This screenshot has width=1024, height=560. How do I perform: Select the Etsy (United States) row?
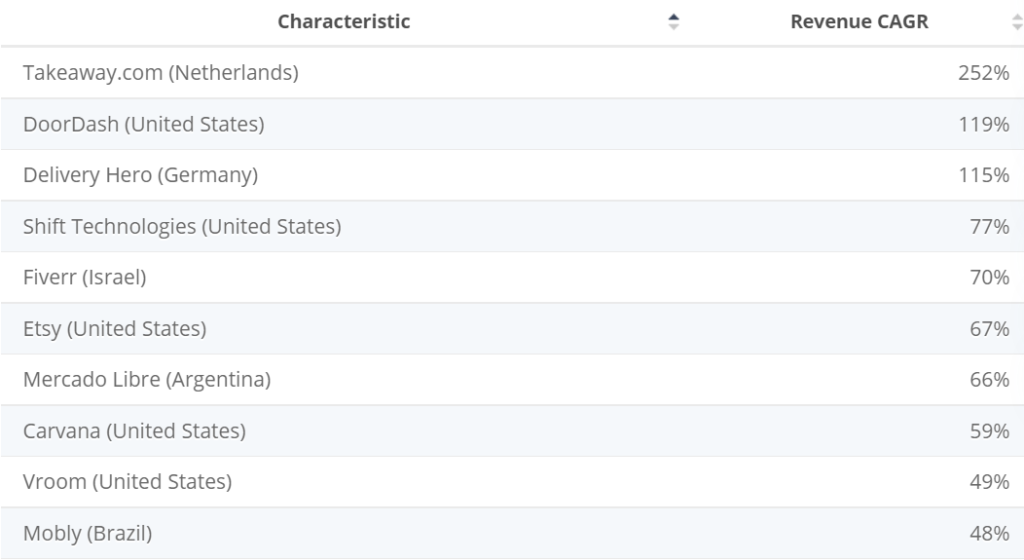(115, 329)
